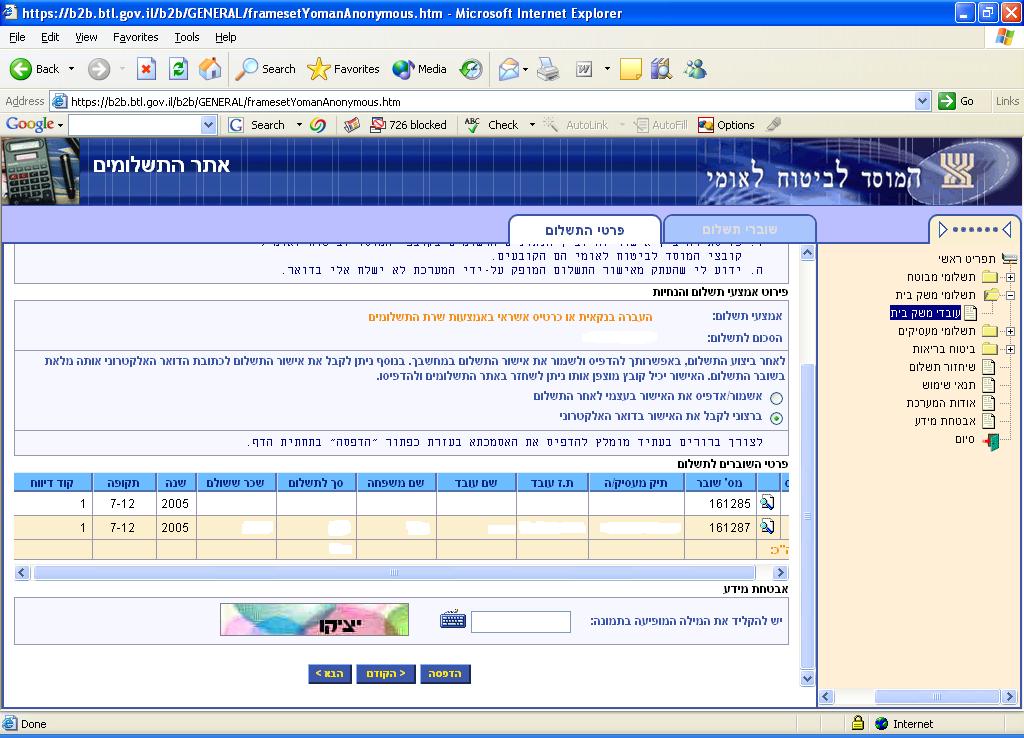Viewport: 1024px width, 738px height.
Task: Click the captcha word input field
Action: point(520,622)
